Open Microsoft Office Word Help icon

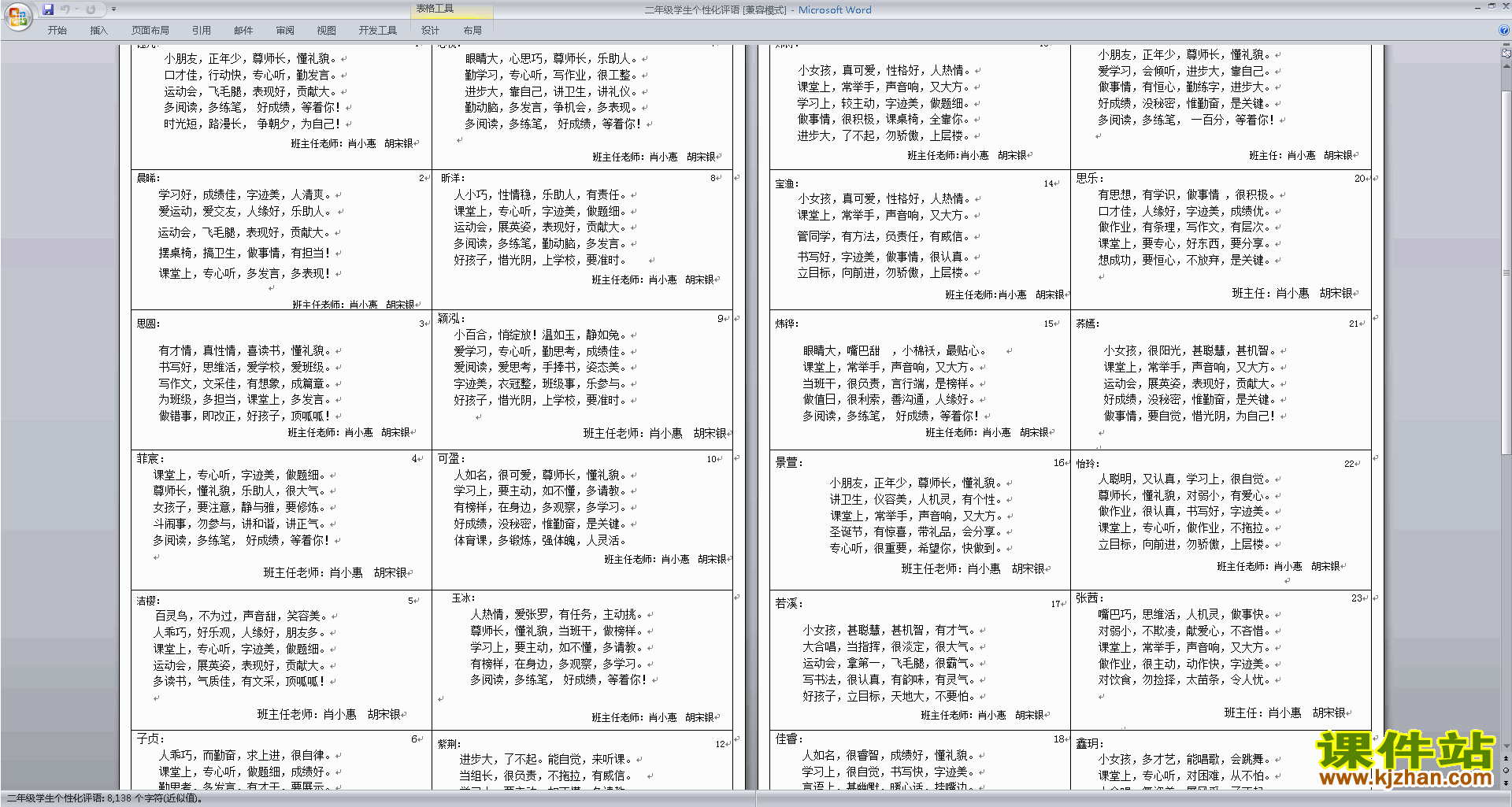1504,30
